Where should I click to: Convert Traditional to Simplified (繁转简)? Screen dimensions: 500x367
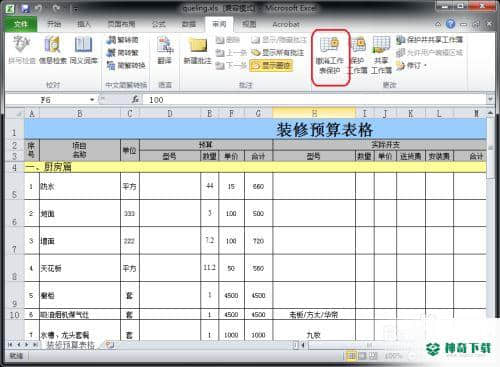[122, 40]
